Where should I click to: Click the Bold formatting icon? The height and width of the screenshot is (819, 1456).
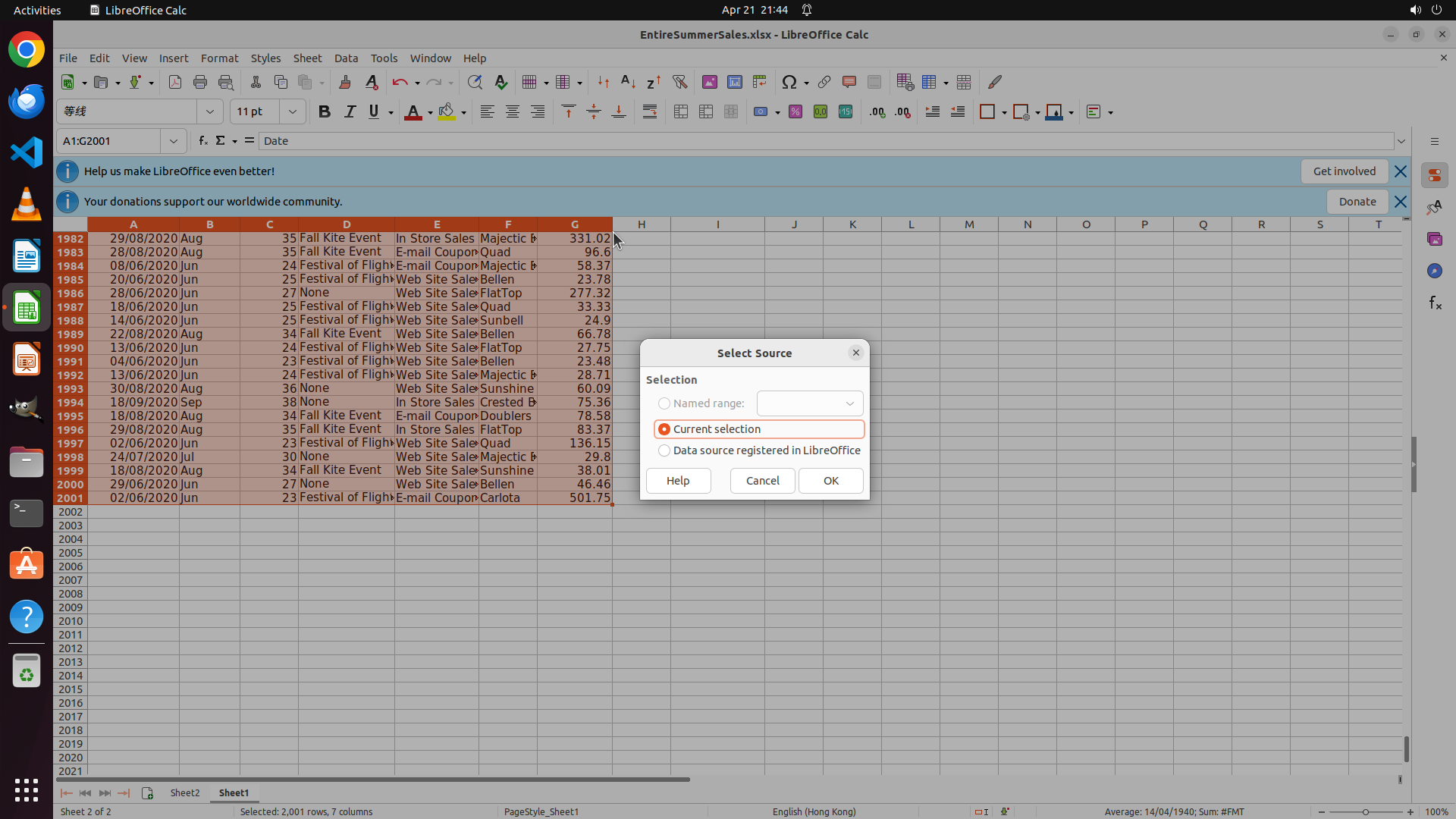coord(325,112)
